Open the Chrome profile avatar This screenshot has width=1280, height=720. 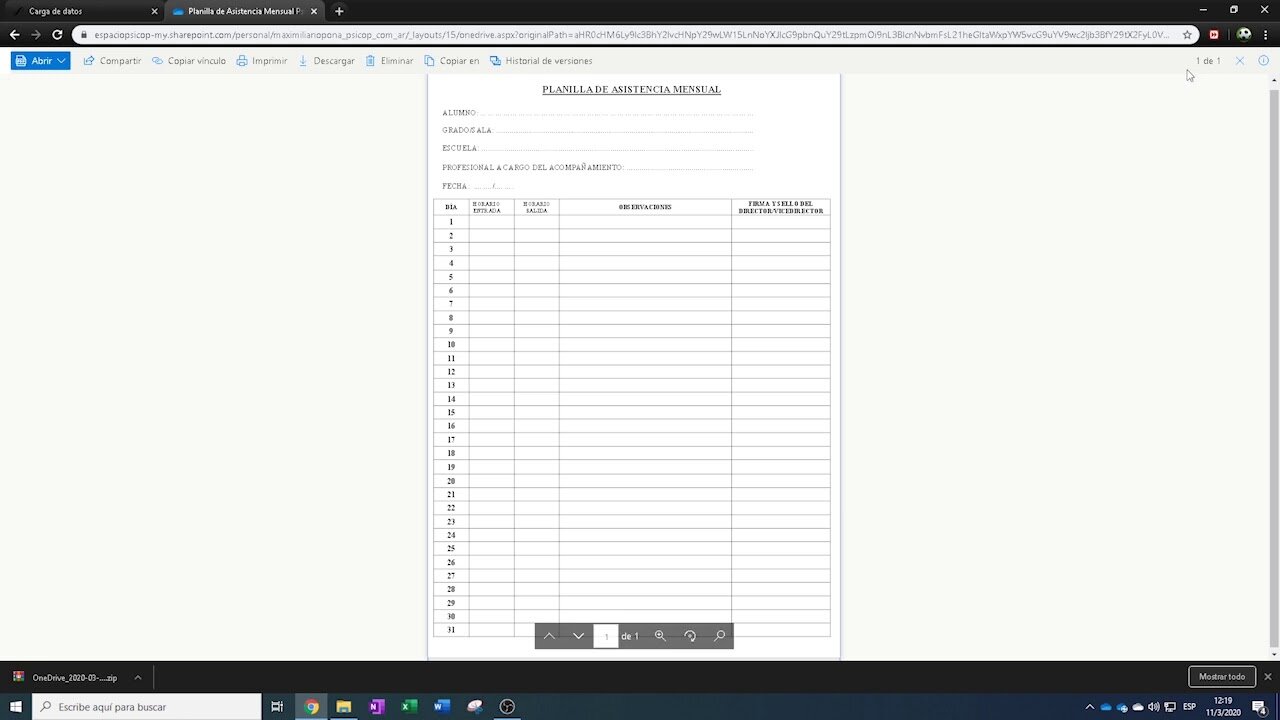coord(1243,34)
